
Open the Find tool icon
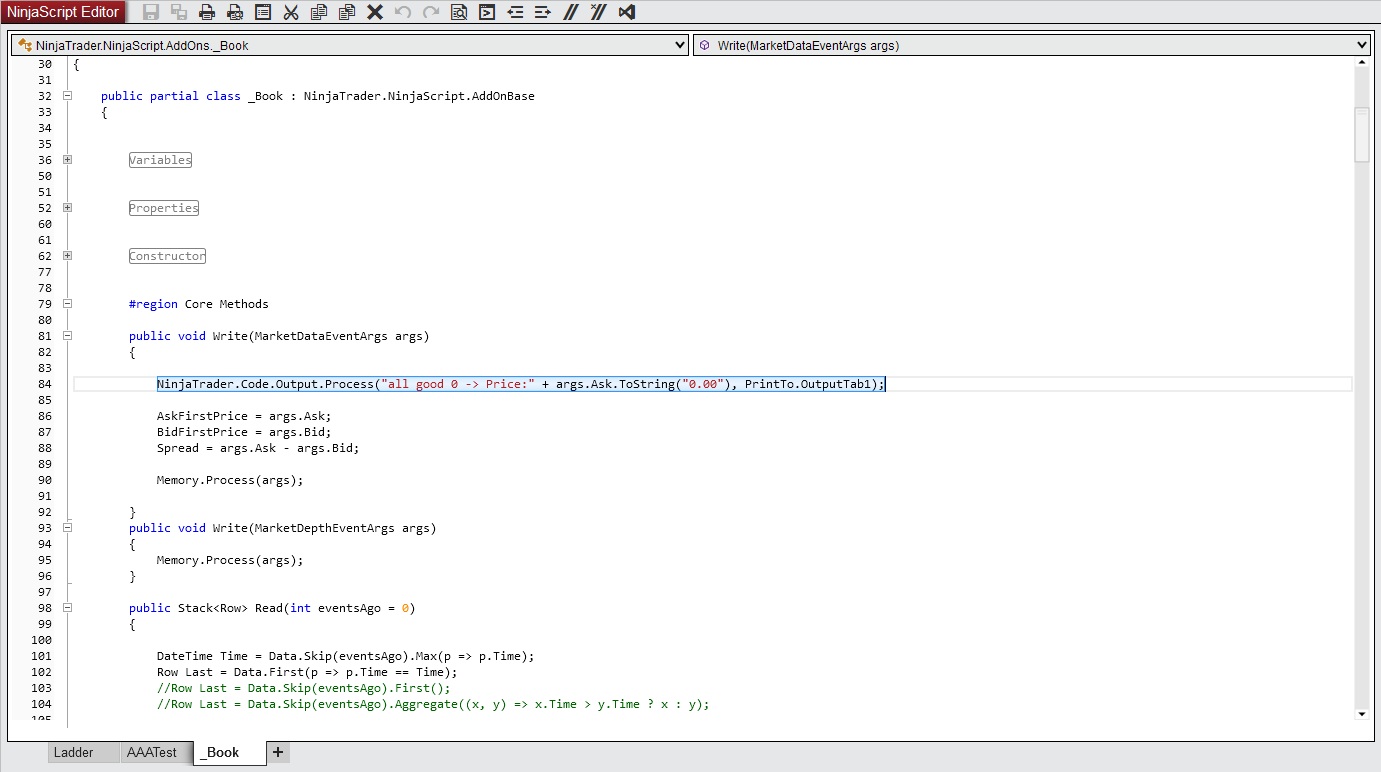459,12
